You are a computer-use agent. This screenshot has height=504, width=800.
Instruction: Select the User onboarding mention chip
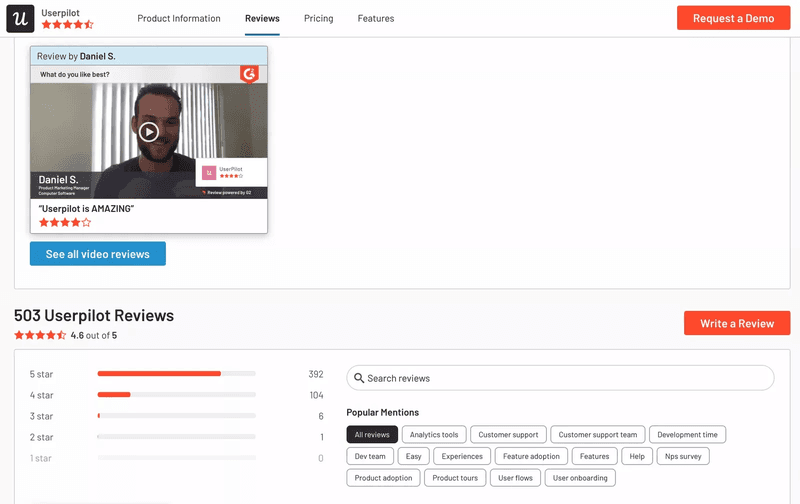tap(580, 478)
